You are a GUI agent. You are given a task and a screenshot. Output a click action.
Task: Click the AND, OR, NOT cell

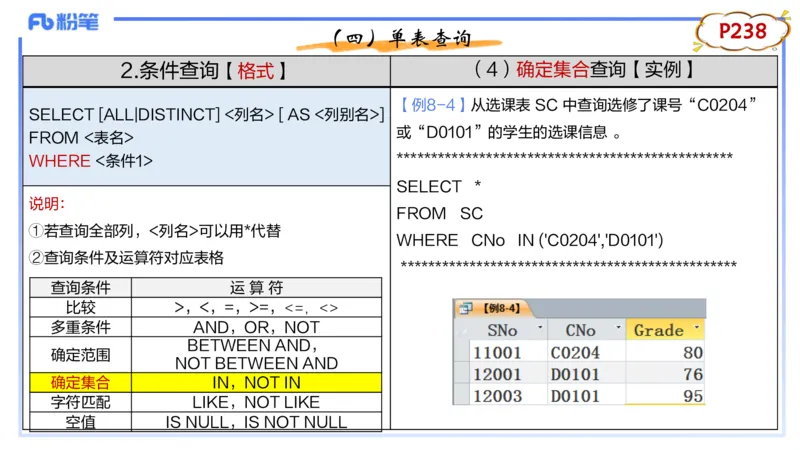(x=256, y=327)
